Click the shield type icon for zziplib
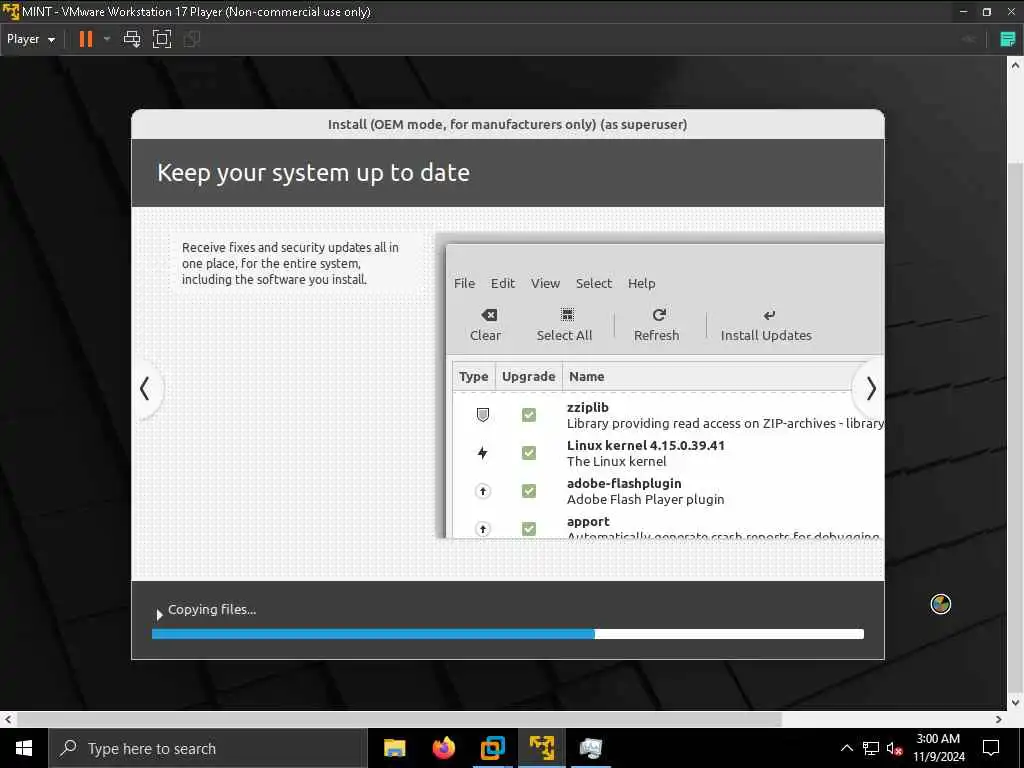The image size is (1024, 768). click(483, 415)
